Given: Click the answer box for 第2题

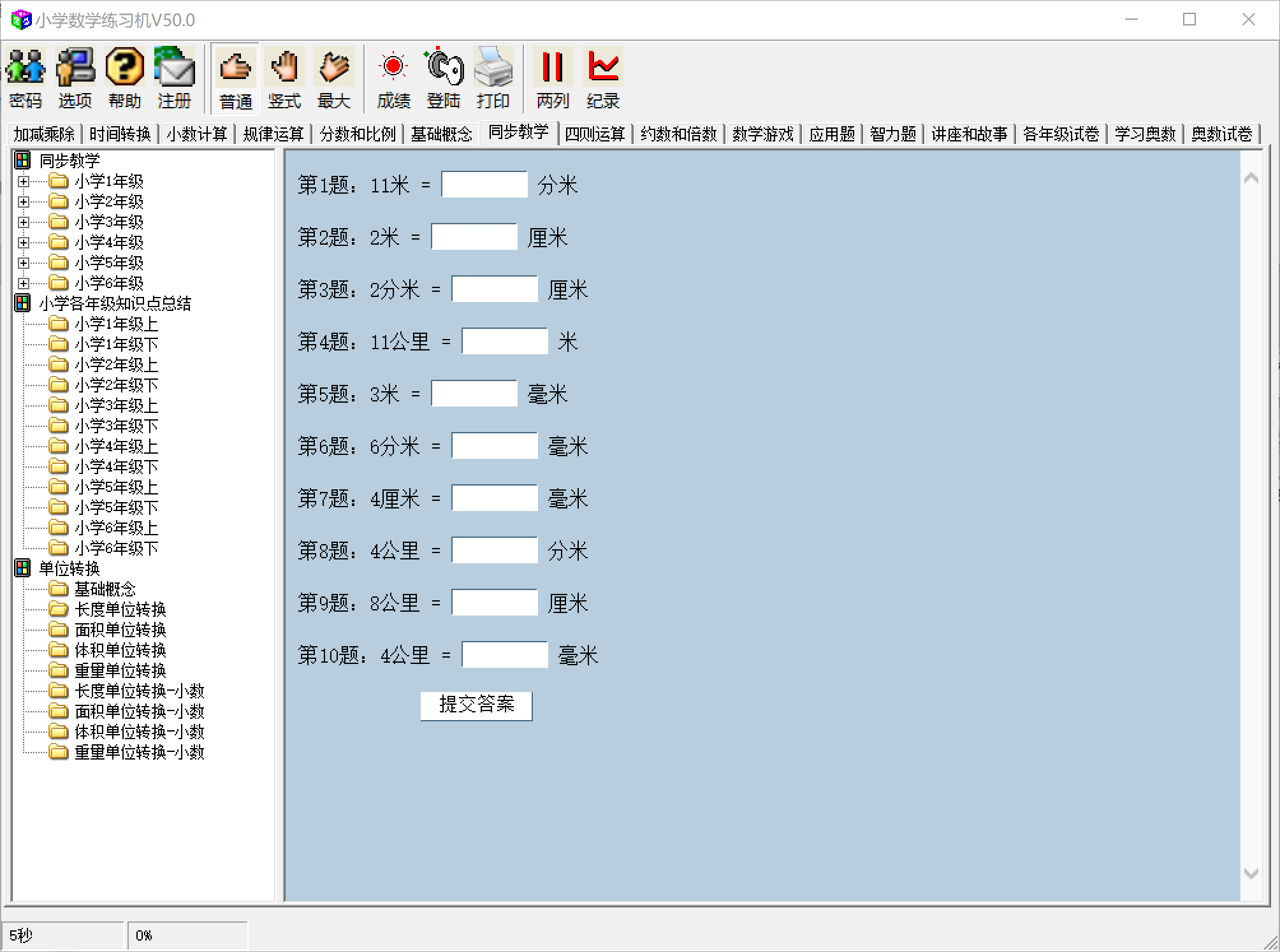Looking at the screenshot, I should tap(474, 236).
